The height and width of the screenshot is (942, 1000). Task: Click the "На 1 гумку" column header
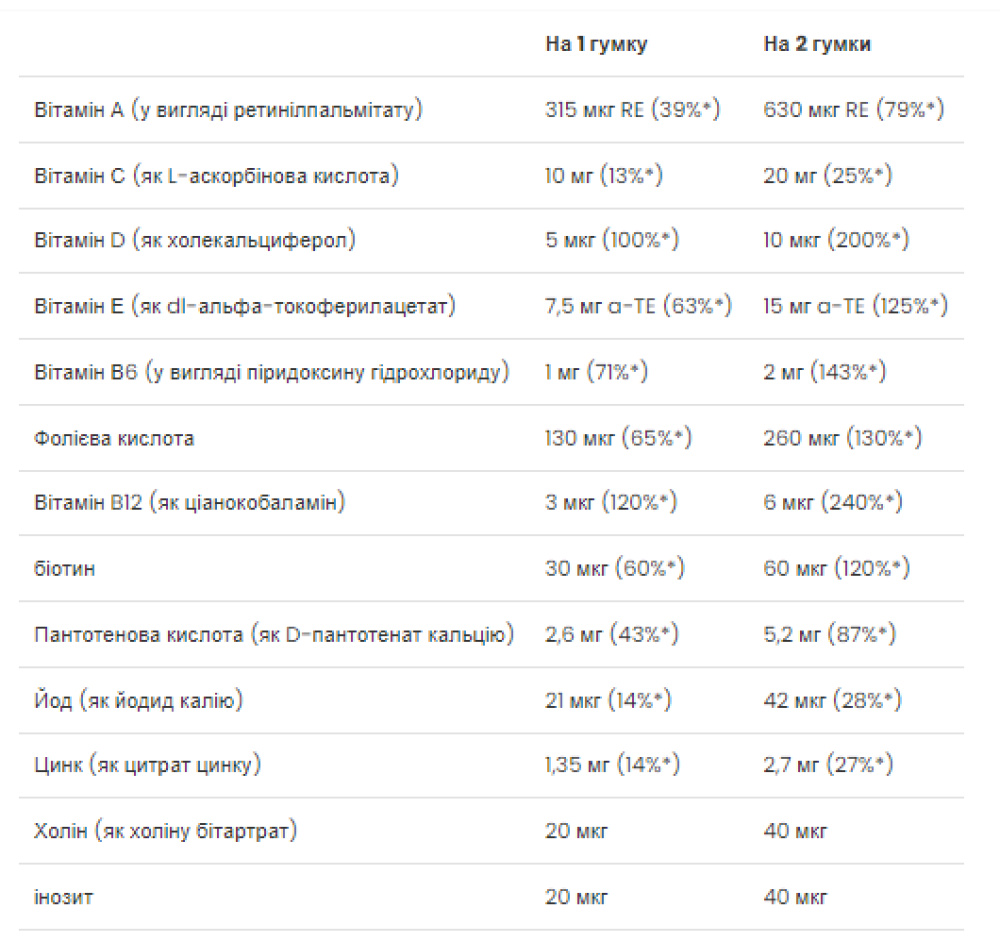click(x=596, y=44)
